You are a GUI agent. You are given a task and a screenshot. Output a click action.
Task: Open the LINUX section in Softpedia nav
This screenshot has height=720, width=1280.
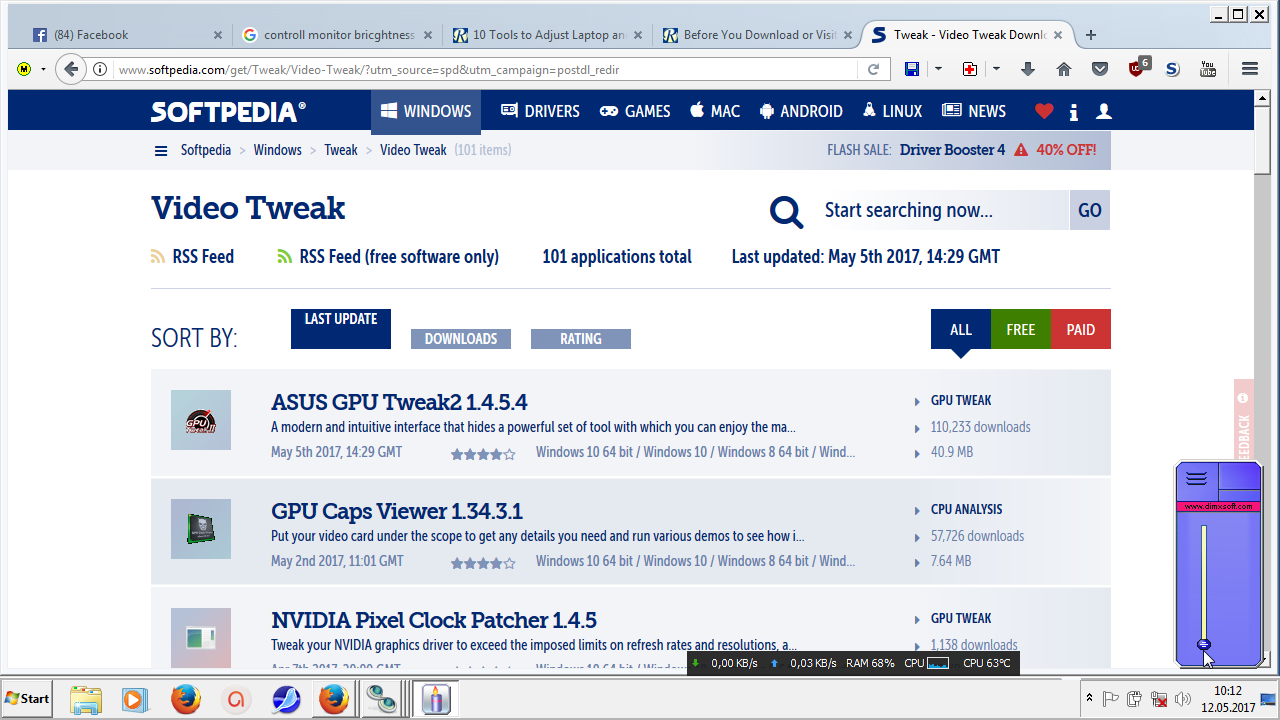tap(893, 111)
